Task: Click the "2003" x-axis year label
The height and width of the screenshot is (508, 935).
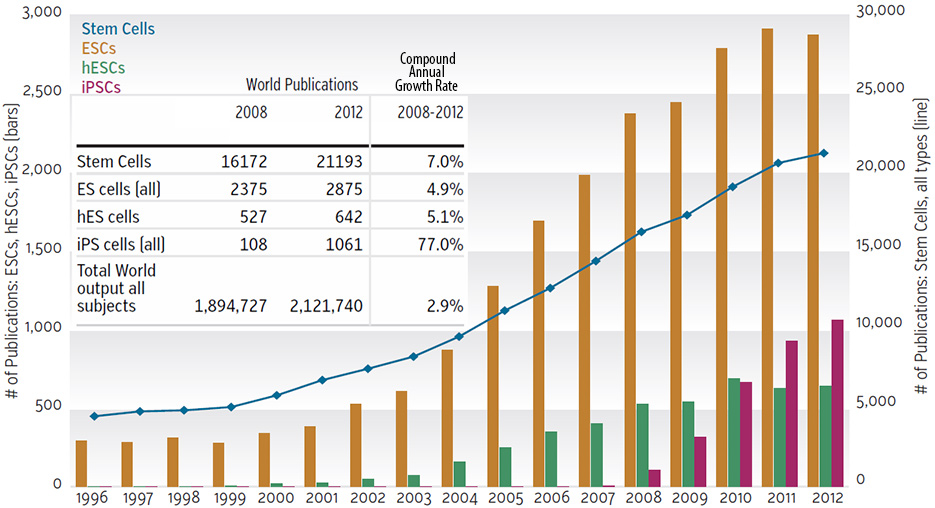Action: point(414,498)
